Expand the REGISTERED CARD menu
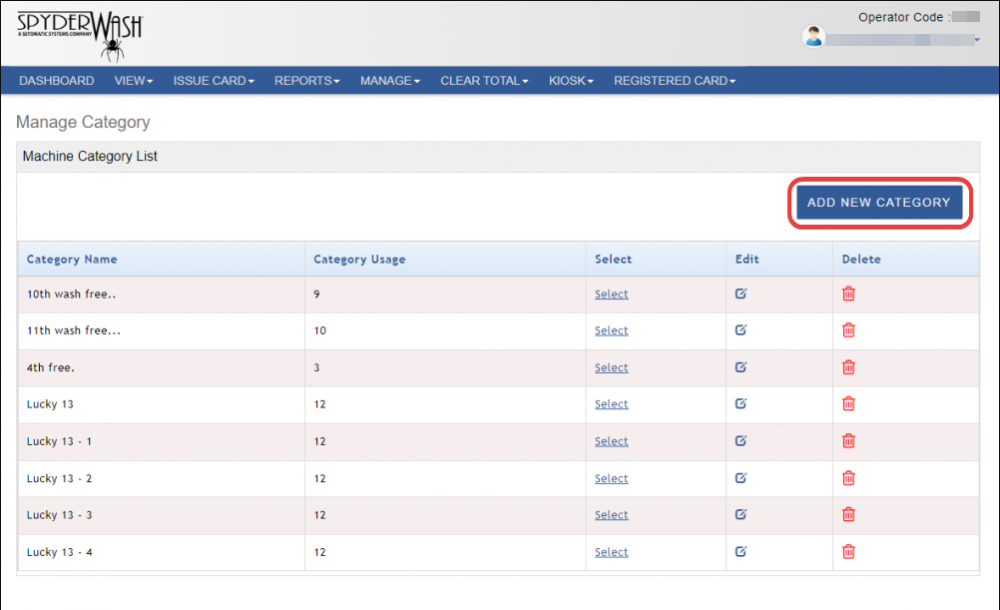The width and height of the screenshot is (1000, 610). [674, 80]
